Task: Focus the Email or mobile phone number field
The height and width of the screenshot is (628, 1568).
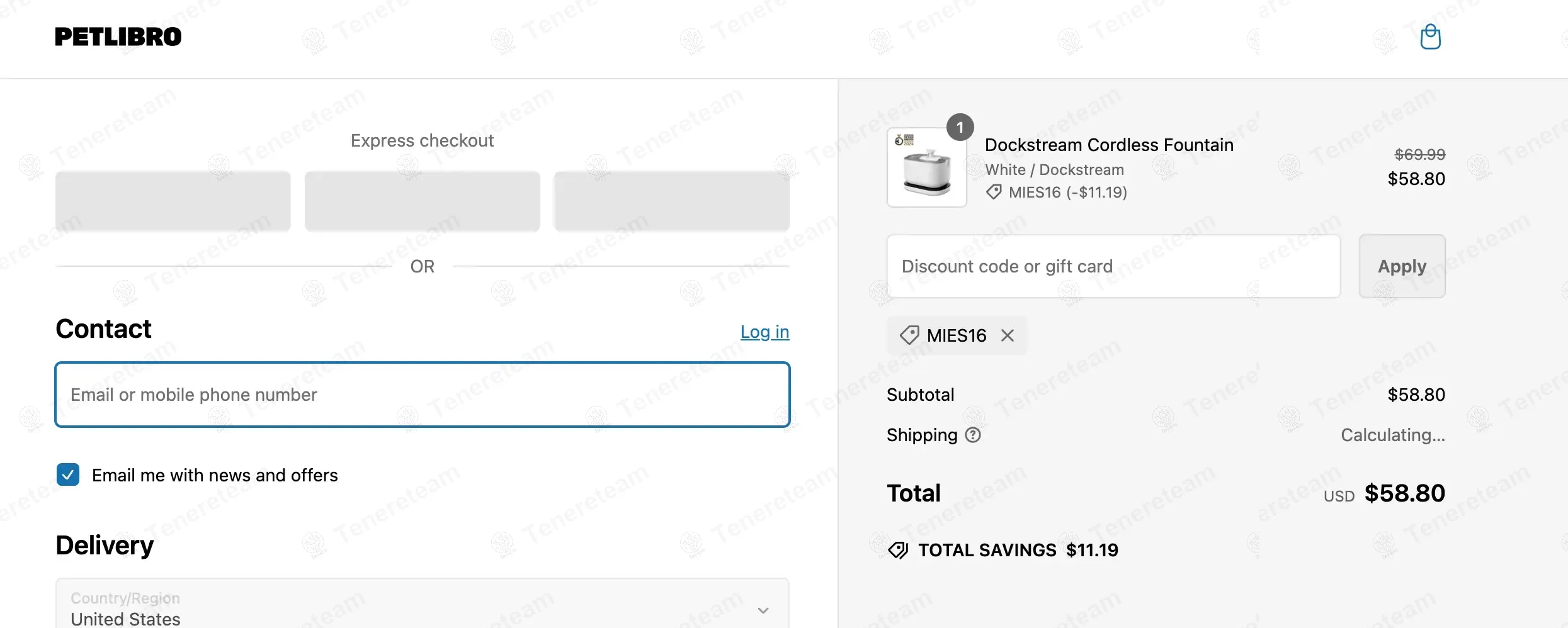Action: [x=422, y=395]
